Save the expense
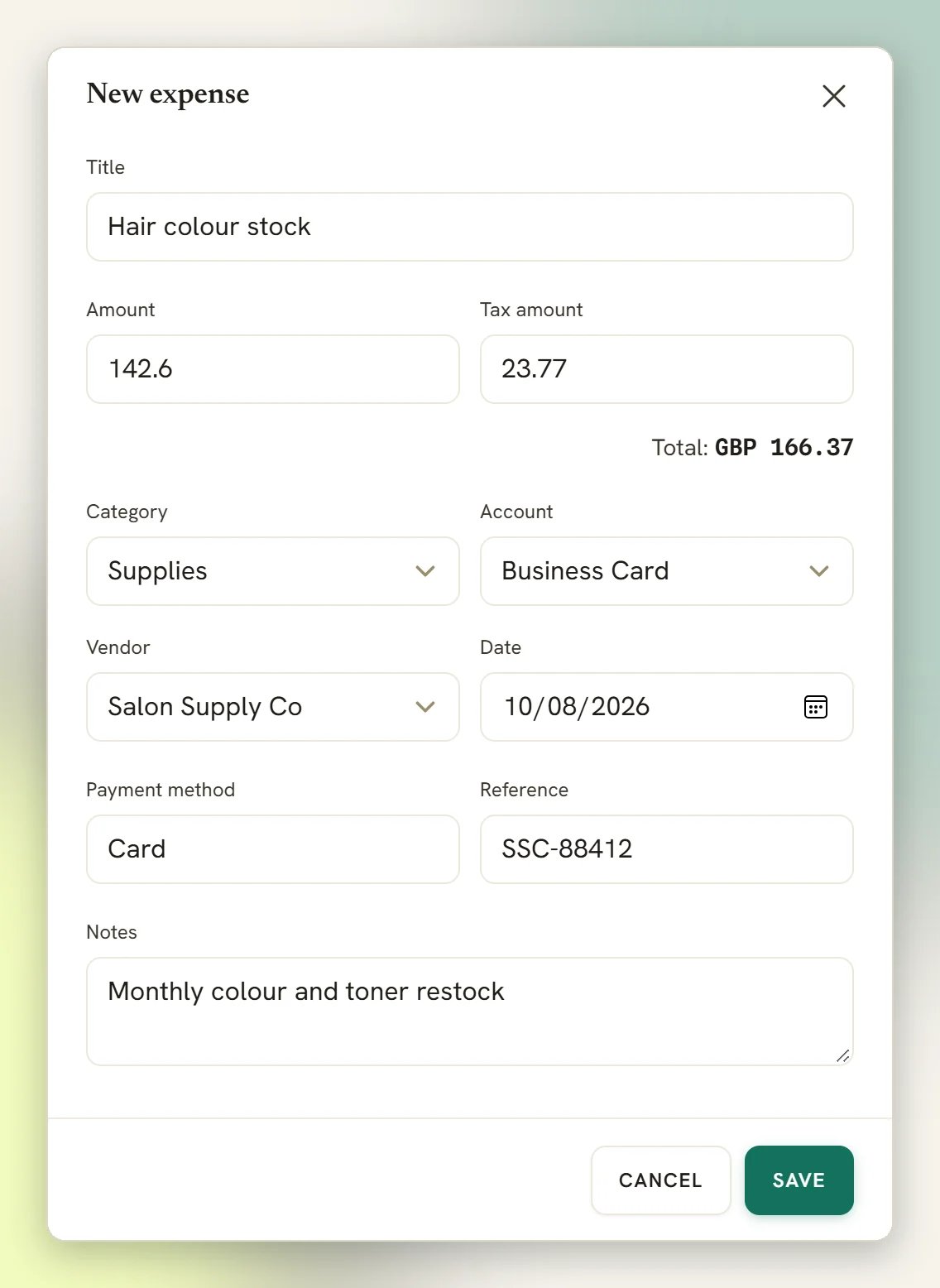The image size is (940, 1288). (x=799, y=1180)
